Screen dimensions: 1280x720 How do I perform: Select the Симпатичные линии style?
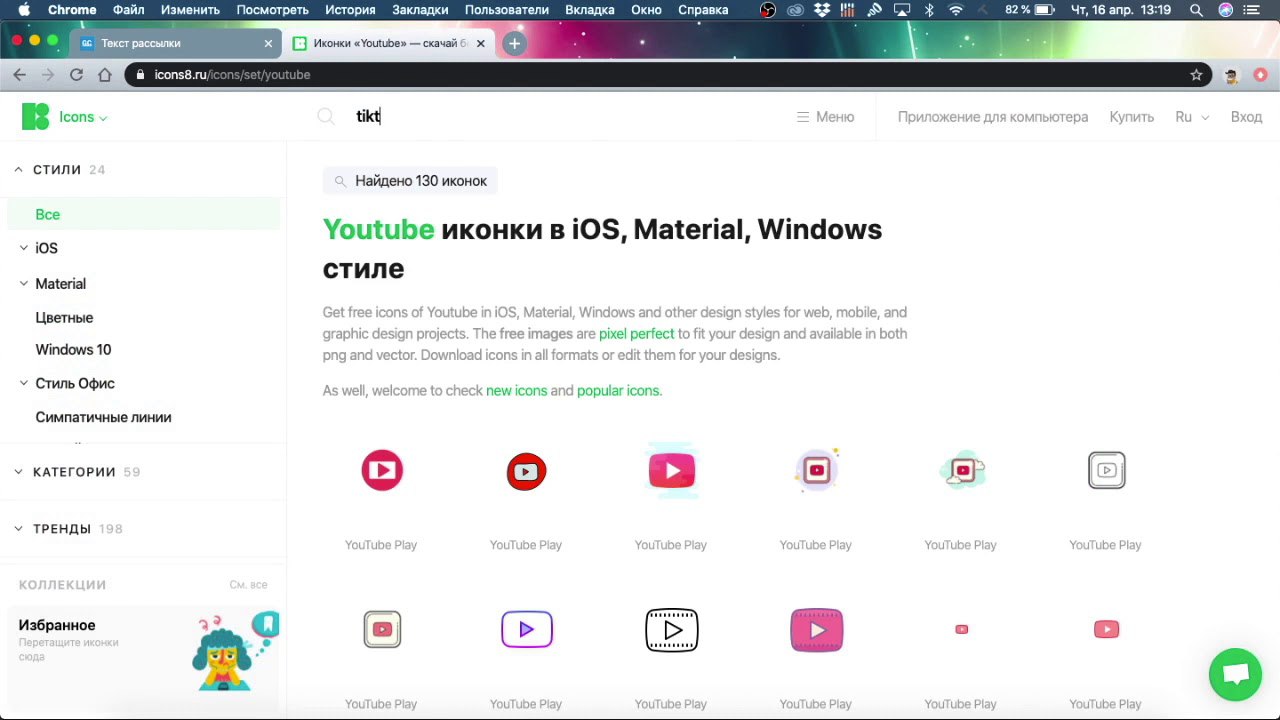[x=103, y=417]
